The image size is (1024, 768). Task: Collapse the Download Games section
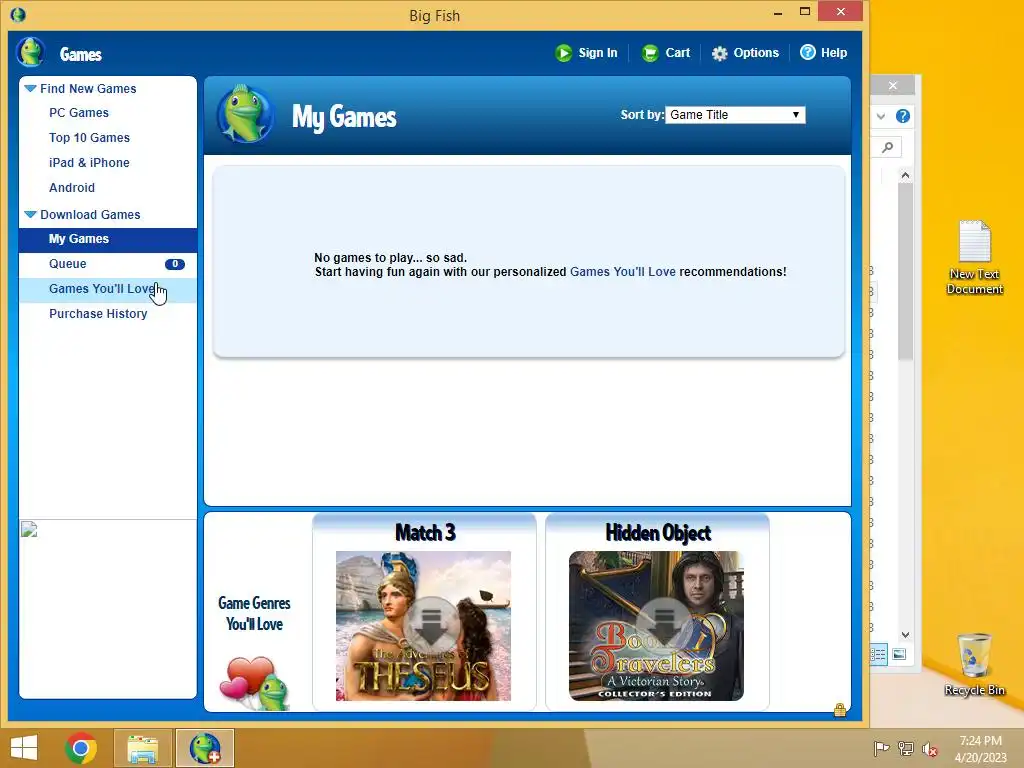(30, 214)
